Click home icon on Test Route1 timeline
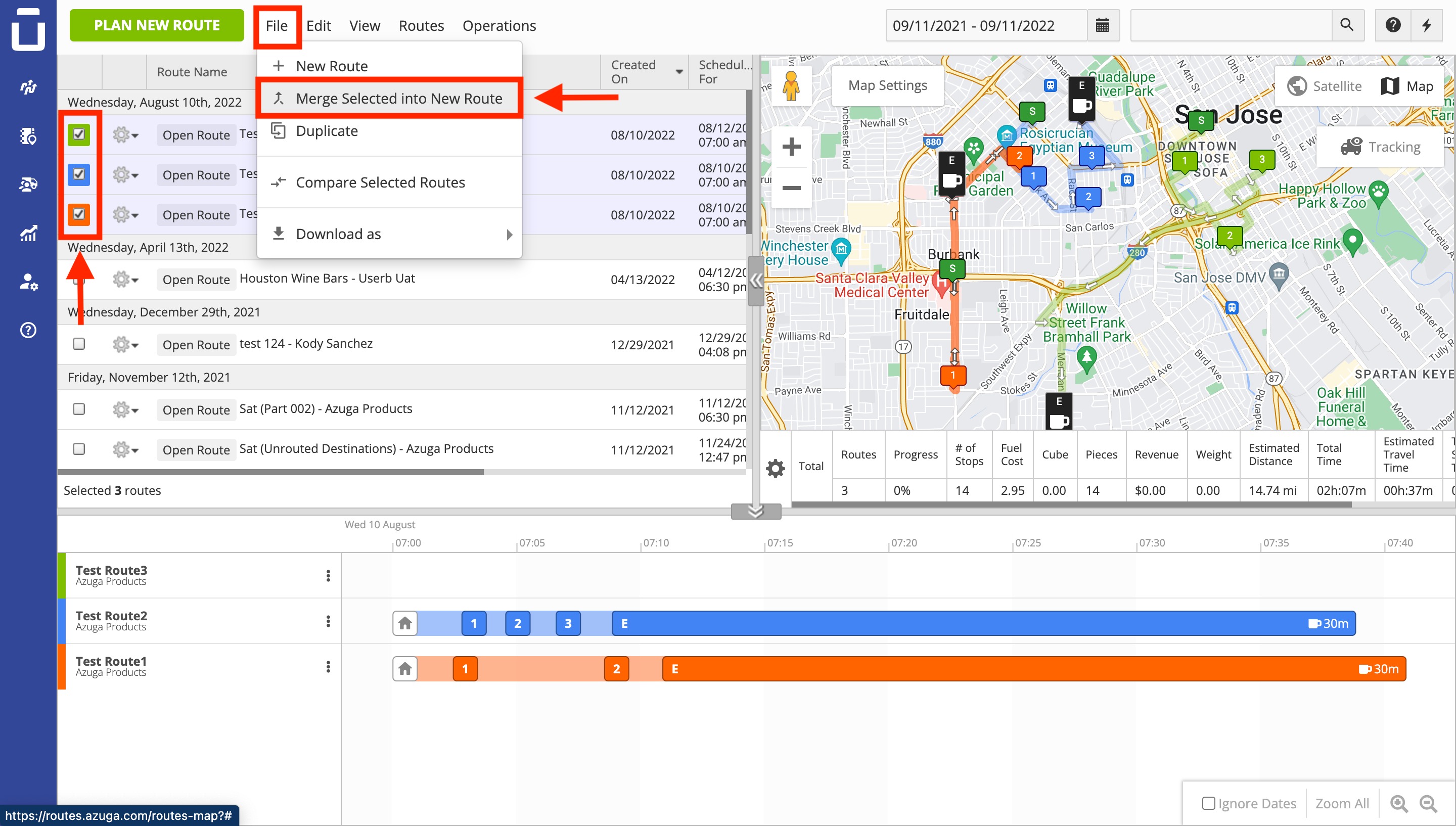This screenshot has height=826, width=1456. tap(405, 669)
